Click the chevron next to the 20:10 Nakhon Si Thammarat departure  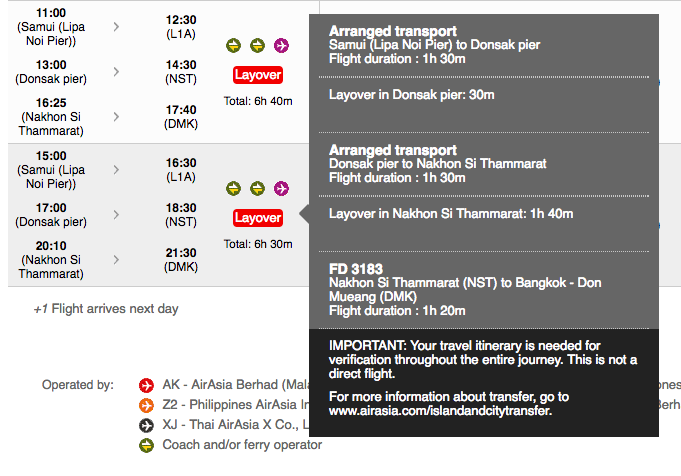click(116, 260)
